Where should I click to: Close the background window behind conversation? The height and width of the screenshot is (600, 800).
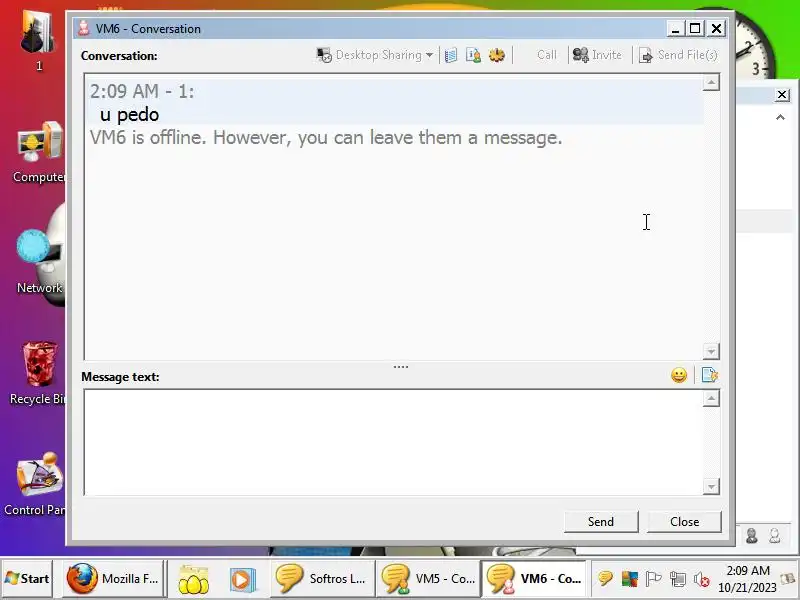click(x=782, y=95)
